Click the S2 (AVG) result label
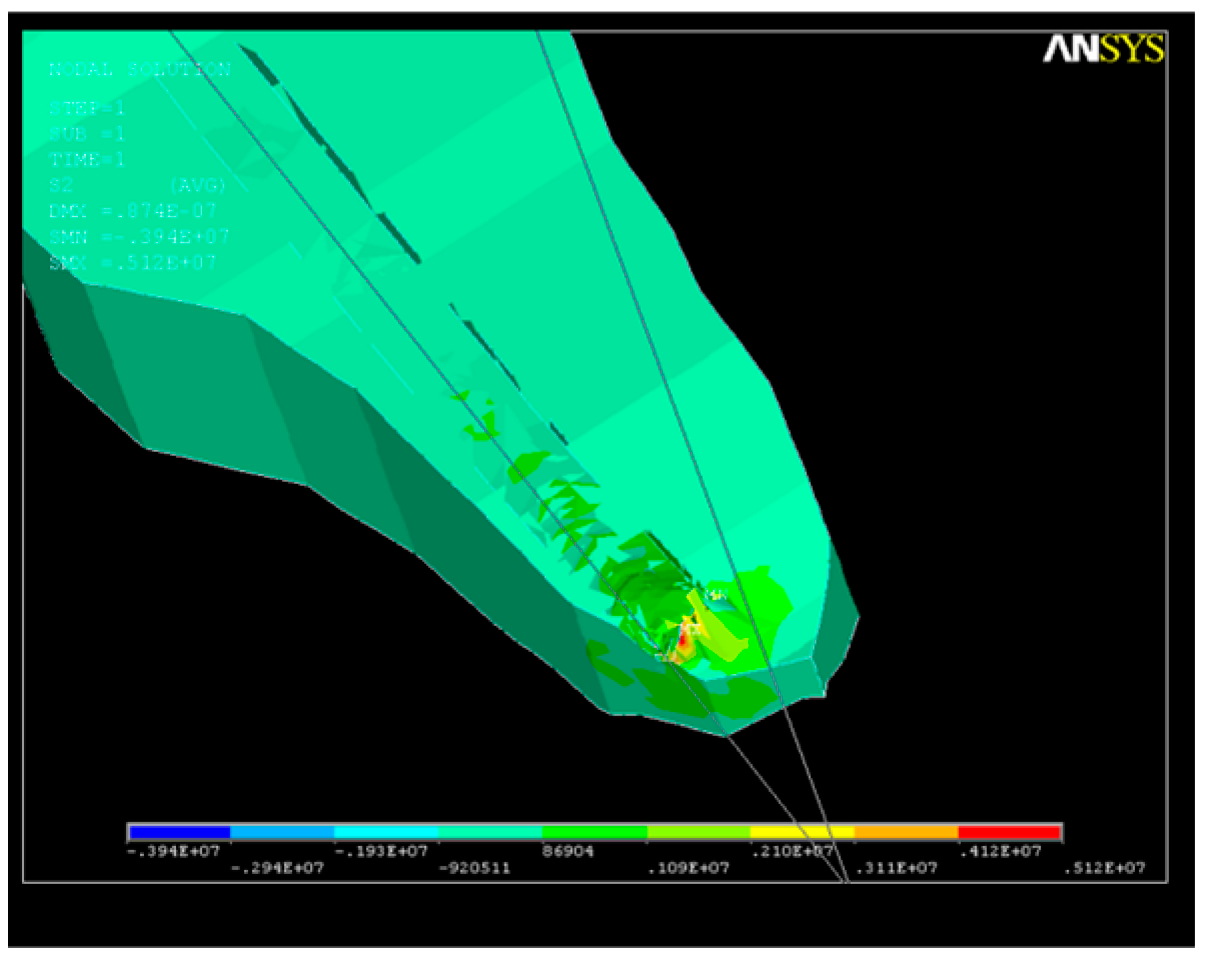 (x=138, y=185)
